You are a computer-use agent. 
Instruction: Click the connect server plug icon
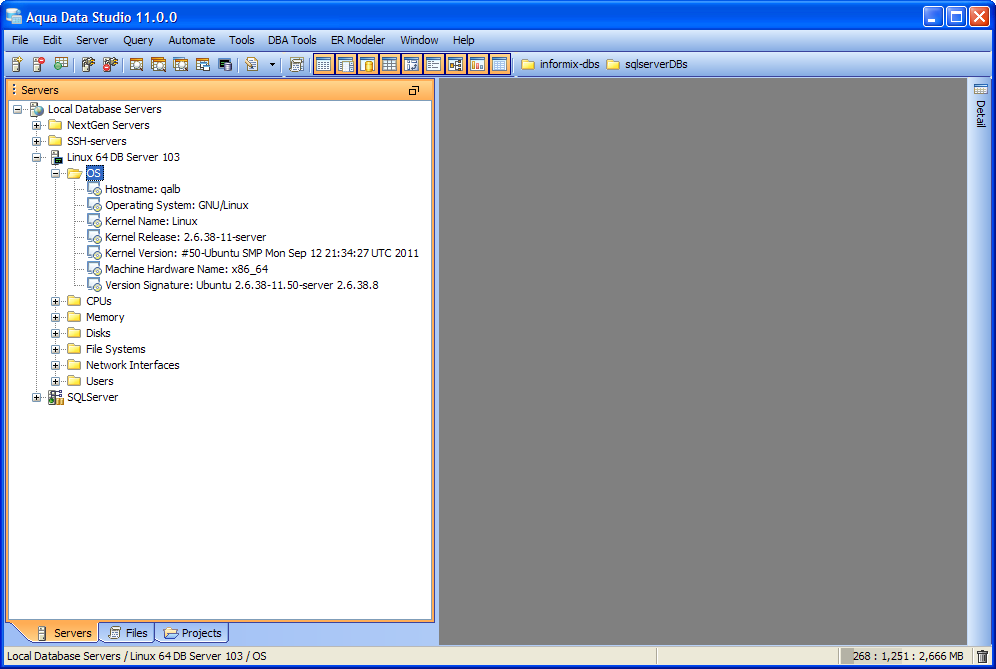point(88,64)
